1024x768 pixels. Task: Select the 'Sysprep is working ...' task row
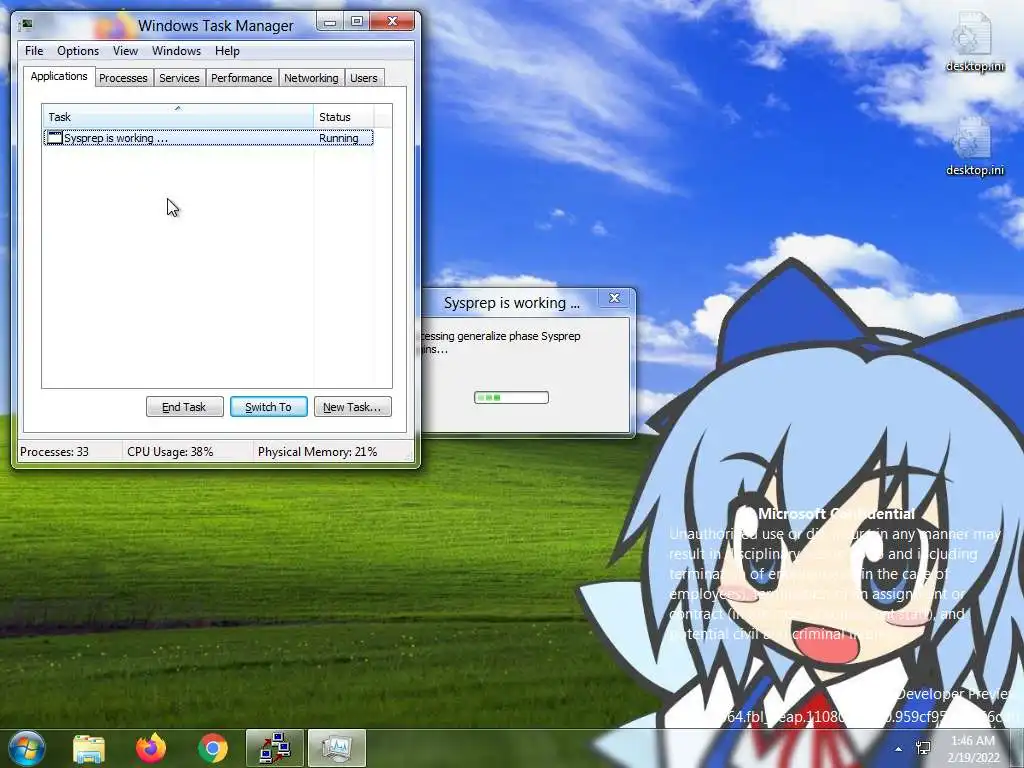click(208, 138)
